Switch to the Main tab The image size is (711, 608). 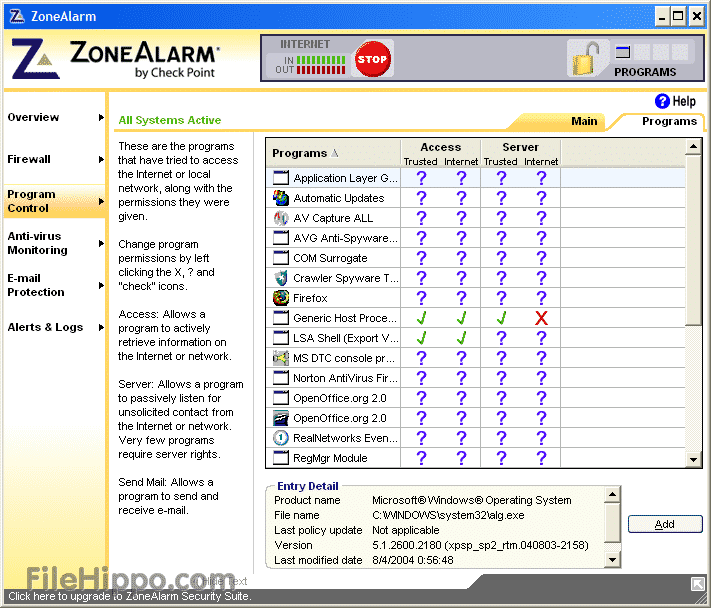point(584,121)
